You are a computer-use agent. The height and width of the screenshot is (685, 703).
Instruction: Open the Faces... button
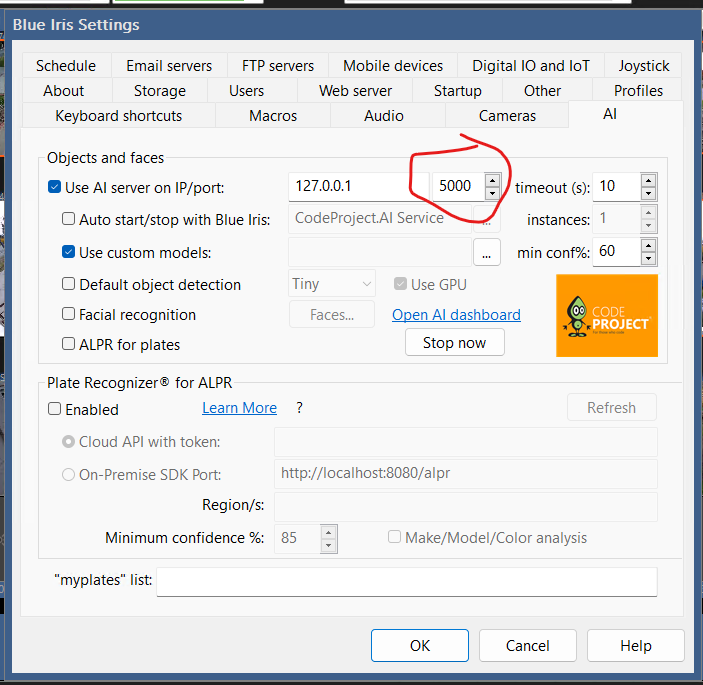[x=332, y=315]
